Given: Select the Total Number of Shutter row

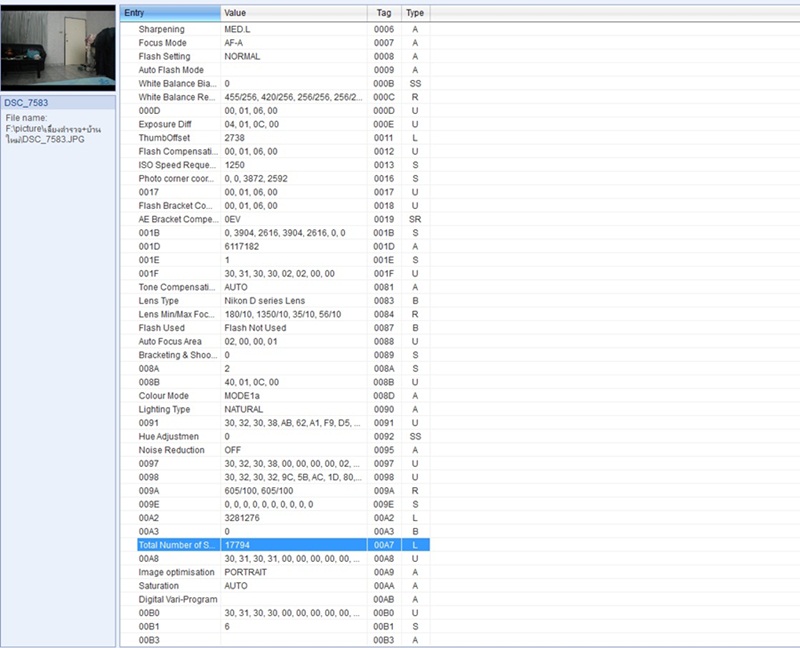Looking at the screenshot, I should coord(177,545).
